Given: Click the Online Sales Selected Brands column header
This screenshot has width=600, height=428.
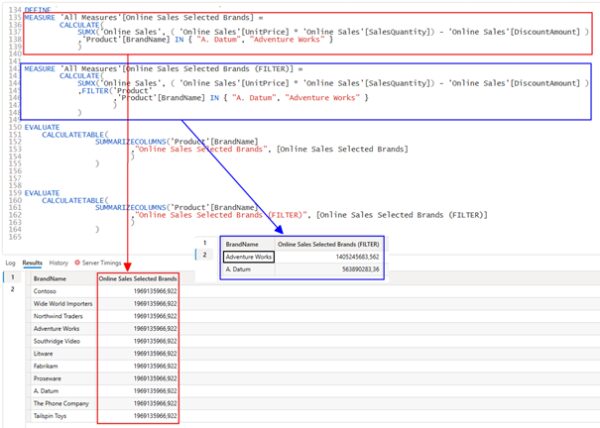Looking at the screenshot, I should tap(139, 278).
